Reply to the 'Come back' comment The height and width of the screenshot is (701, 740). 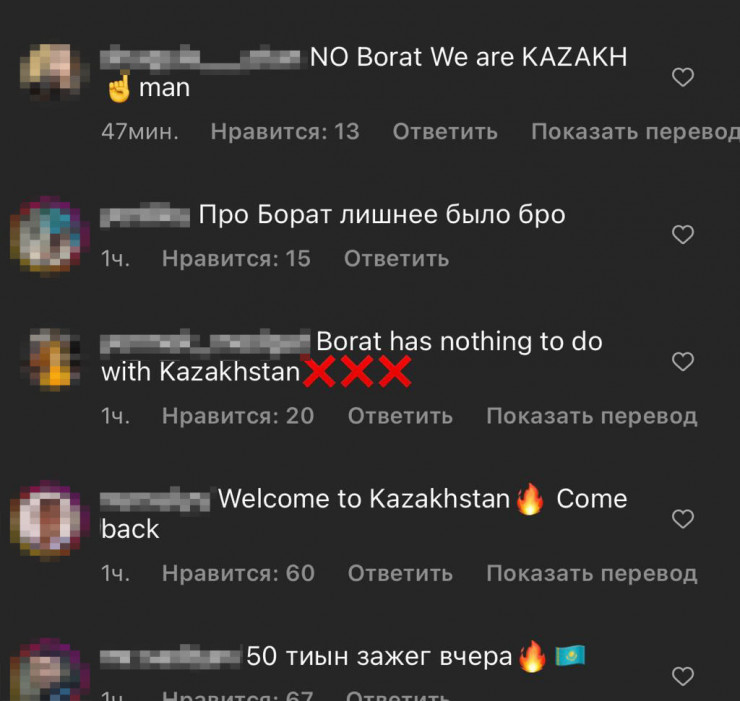pyautogui.click(x=400, y=574)
